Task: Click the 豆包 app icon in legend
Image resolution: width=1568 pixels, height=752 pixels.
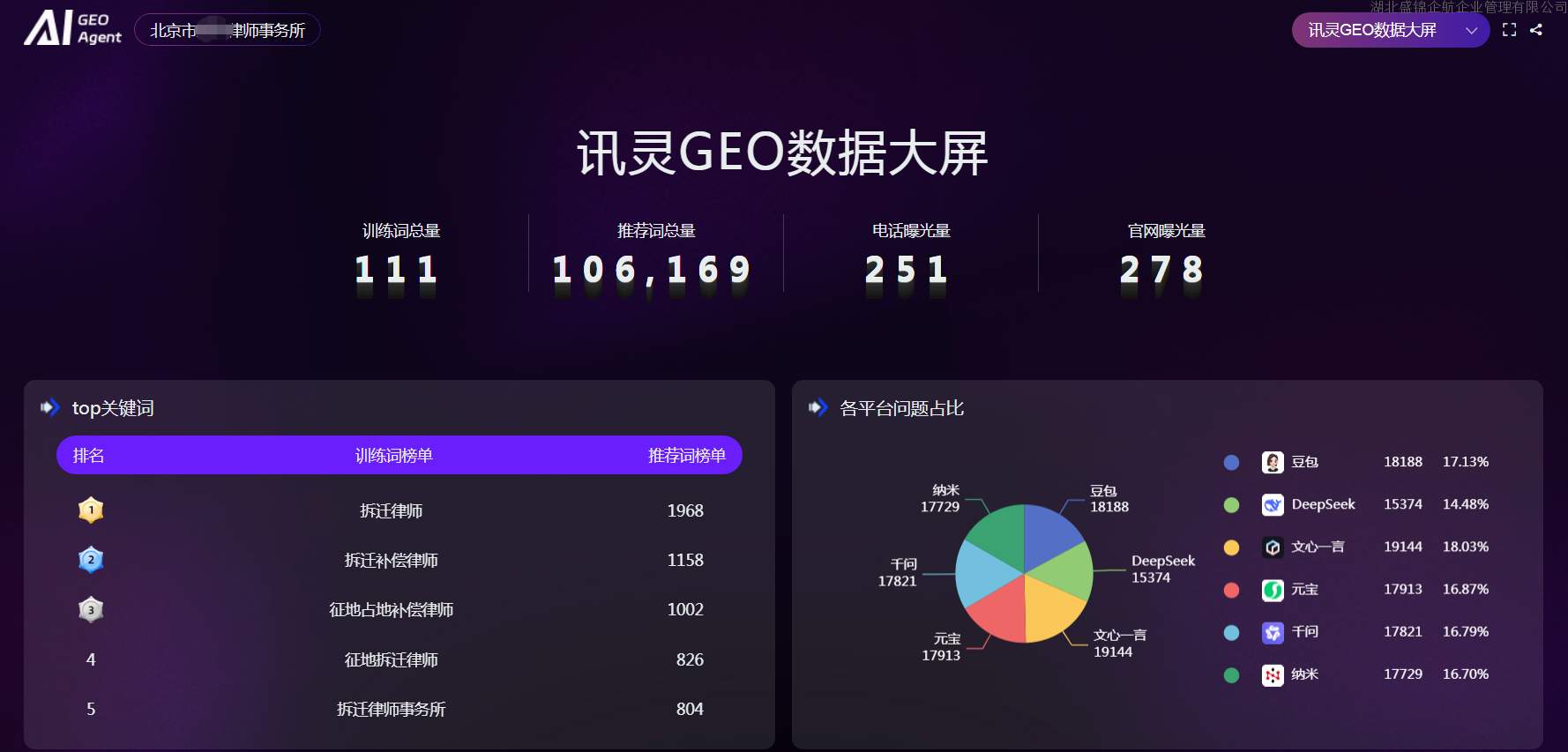Action: tap(1273, 462)
